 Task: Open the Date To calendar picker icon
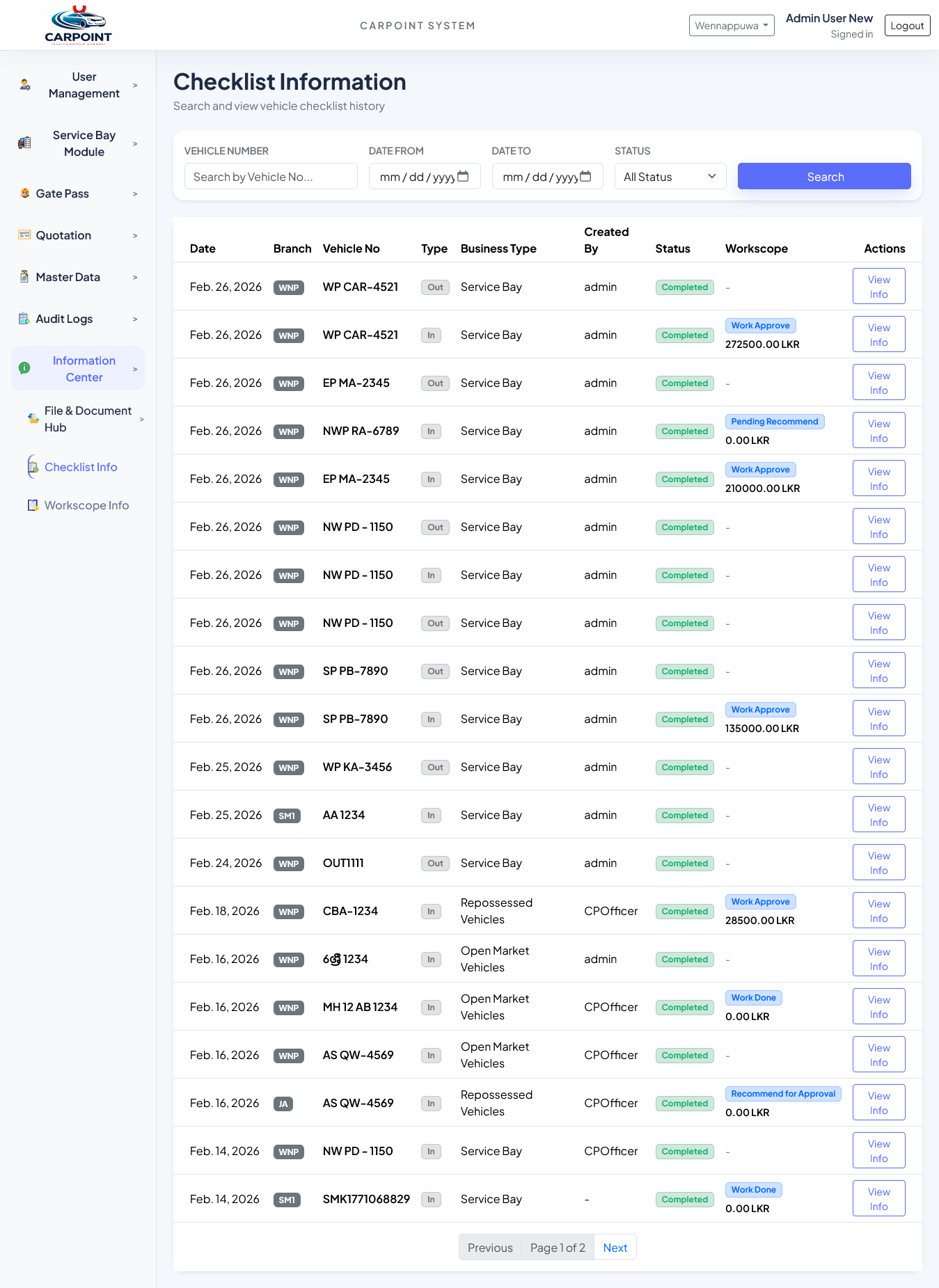click(x=586, y=176)
